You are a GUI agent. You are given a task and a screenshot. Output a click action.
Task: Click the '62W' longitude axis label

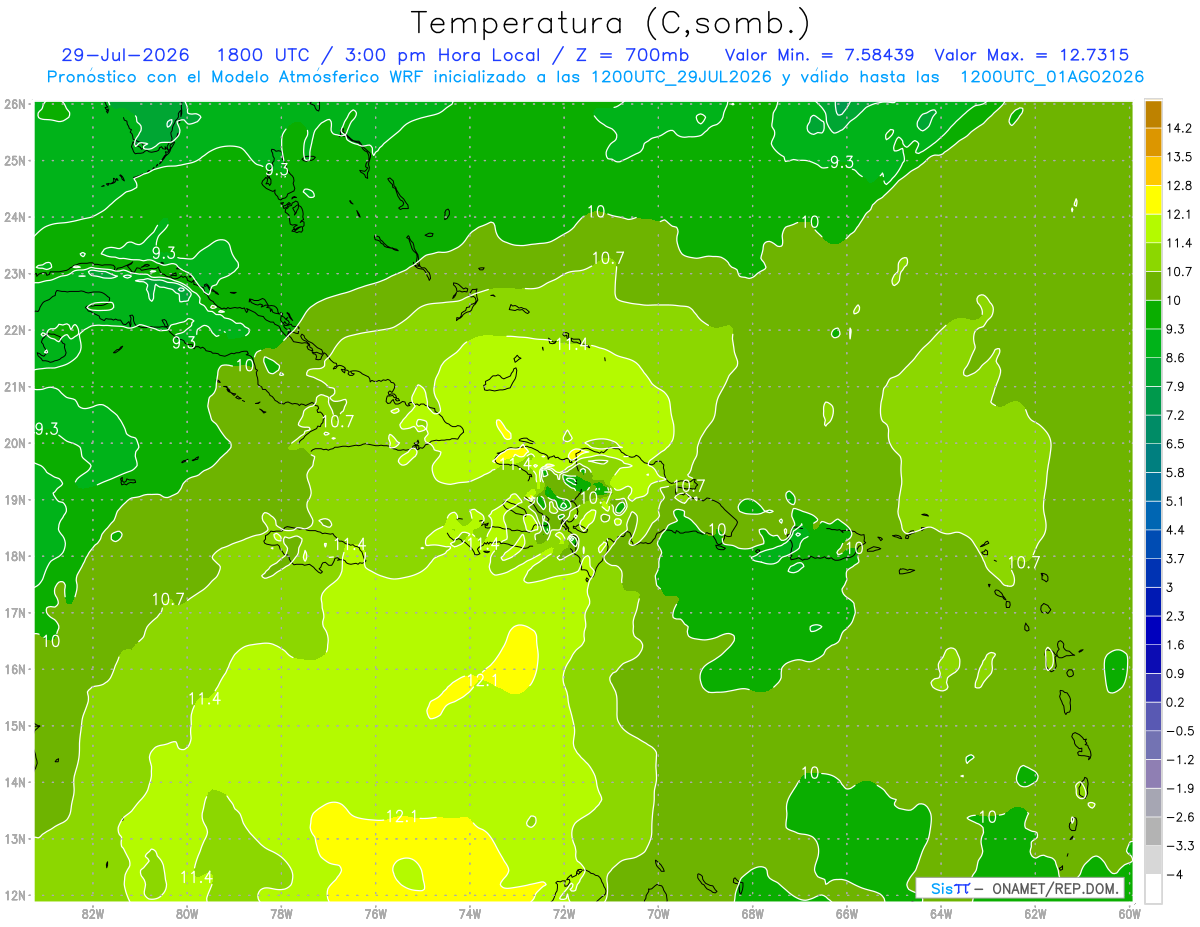pos(1034,913)
